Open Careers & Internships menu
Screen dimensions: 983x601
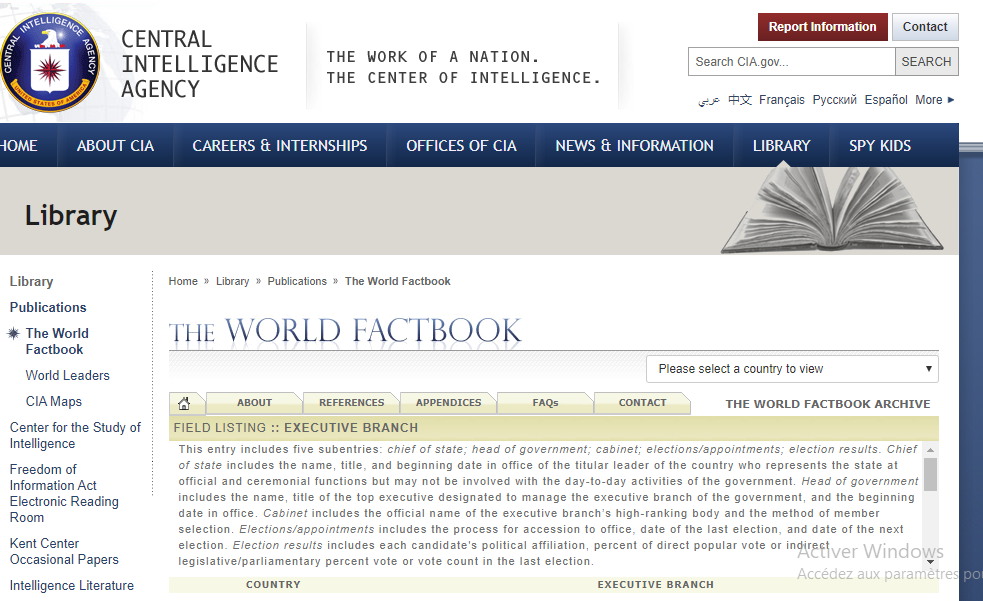tap(279, 146)
